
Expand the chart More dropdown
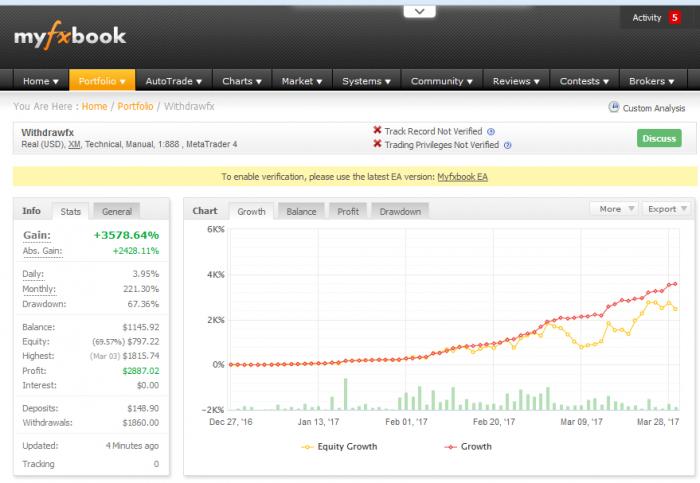(614, 209)
